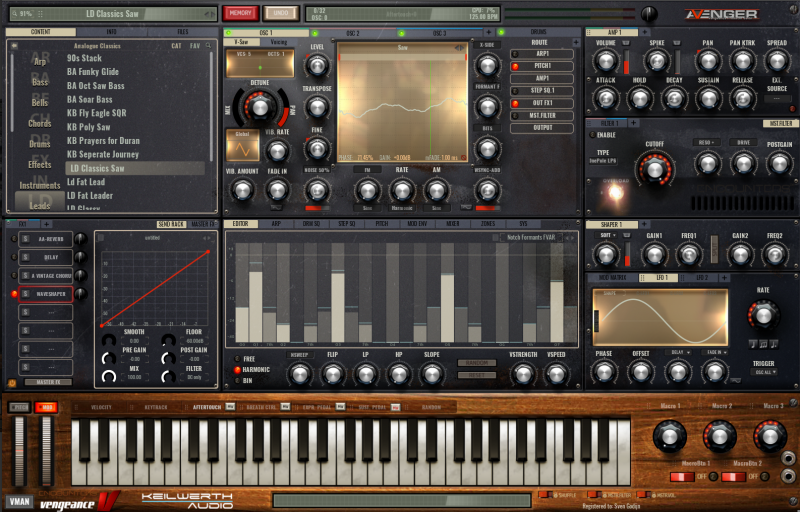
Task: Click the solo S button on AA-REVERB
Action: coord(26,239)
